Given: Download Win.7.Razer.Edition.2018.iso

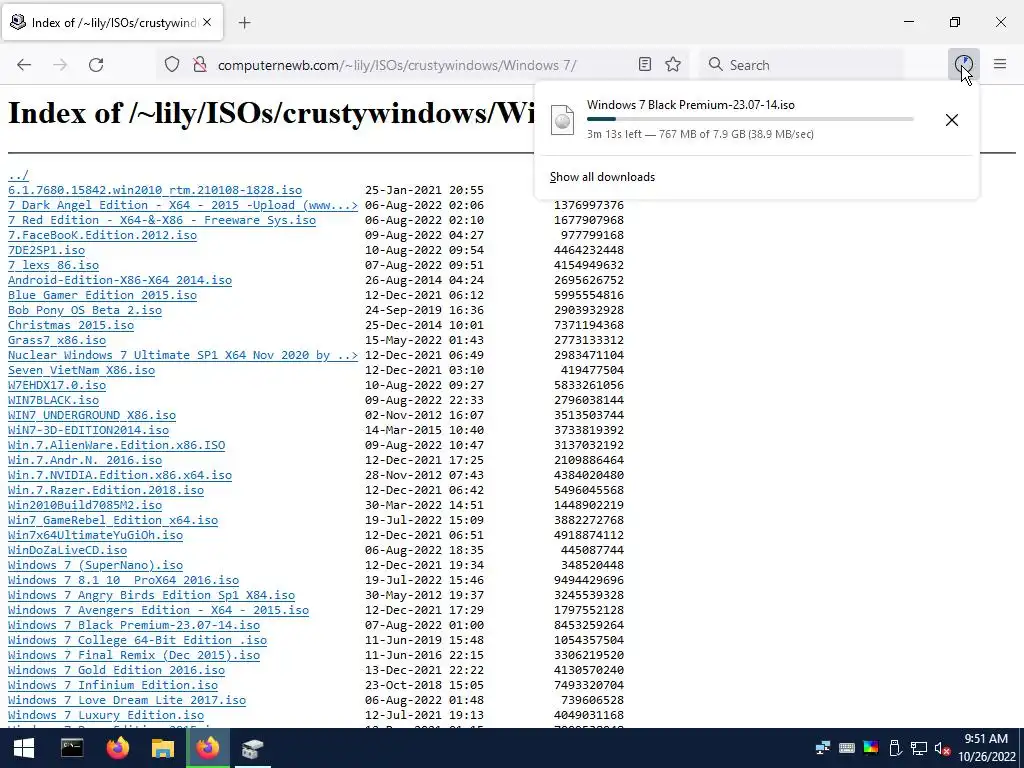Looking at the screenshot, I should point(106,490).
